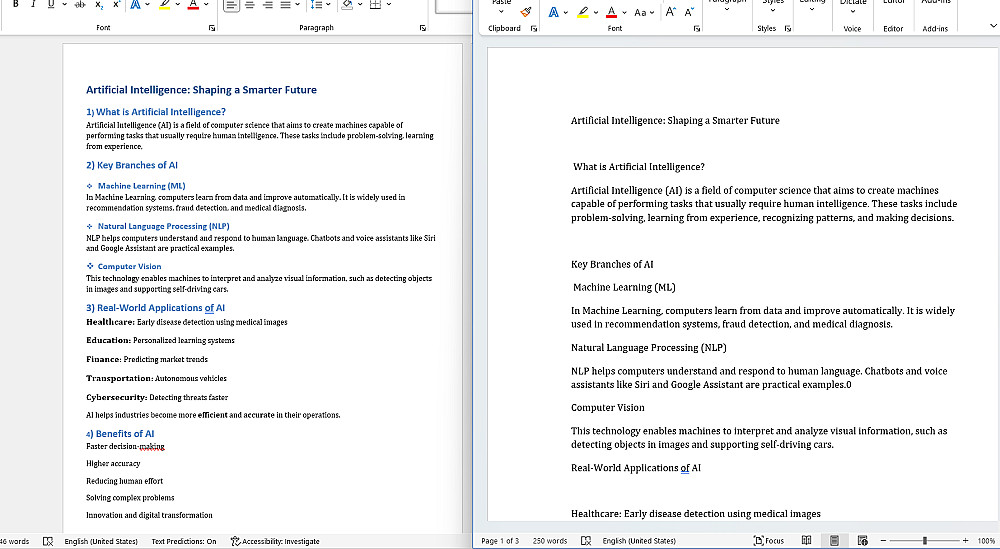Click Text Effects icon in right window
The height and width of the screenshot is (549, 1000).
click(x=554, y=12)
